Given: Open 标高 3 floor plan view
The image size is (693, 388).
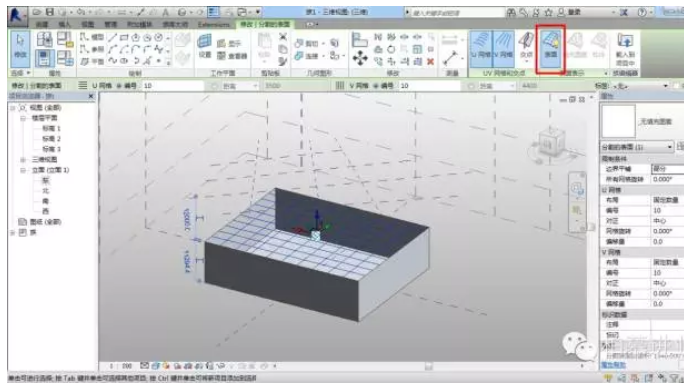Looking at the screenshot, I should point(51,149).
